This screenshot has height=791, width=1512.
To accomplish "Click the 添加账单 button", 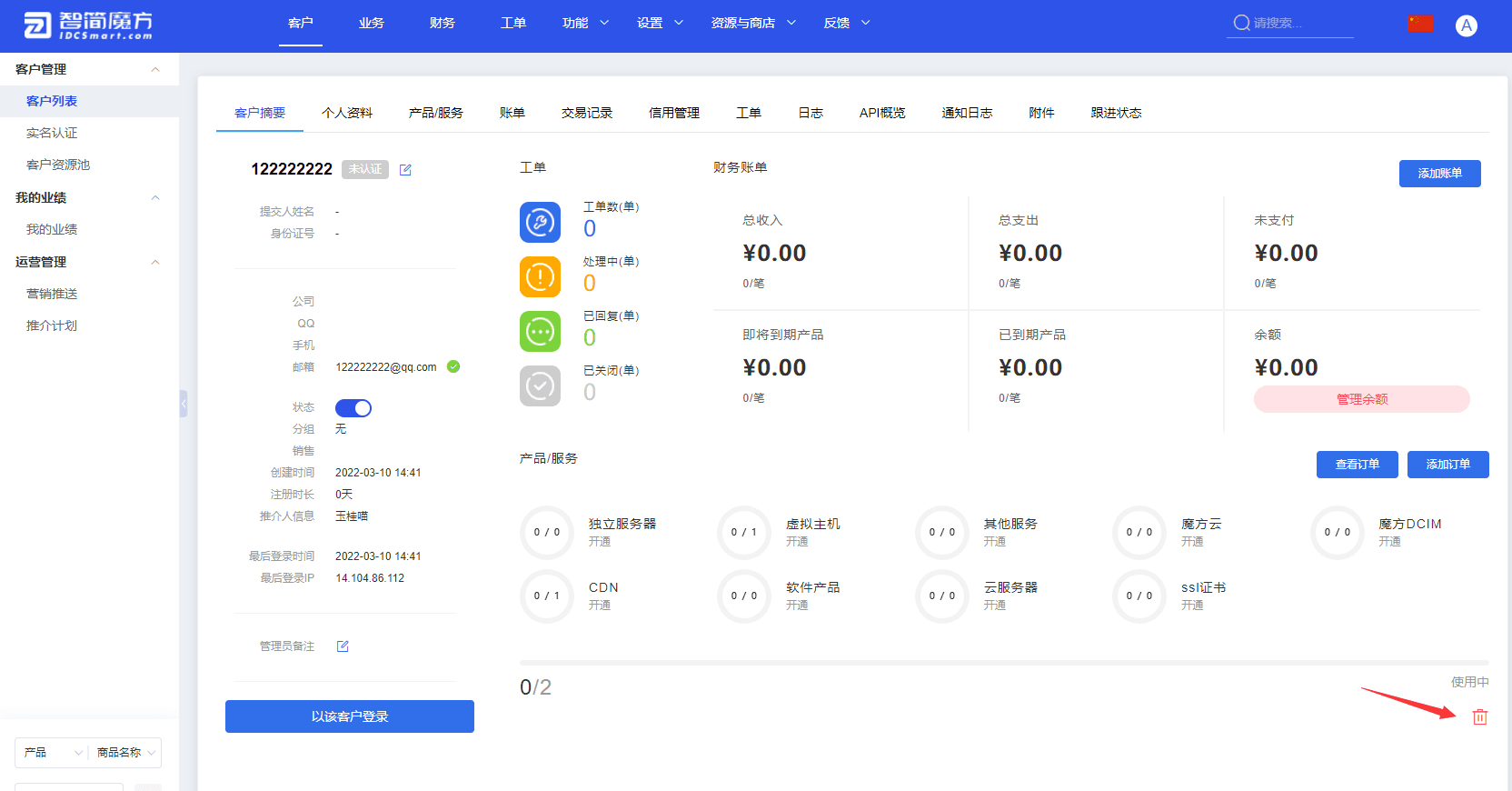I will click(x=1439, y=174).
